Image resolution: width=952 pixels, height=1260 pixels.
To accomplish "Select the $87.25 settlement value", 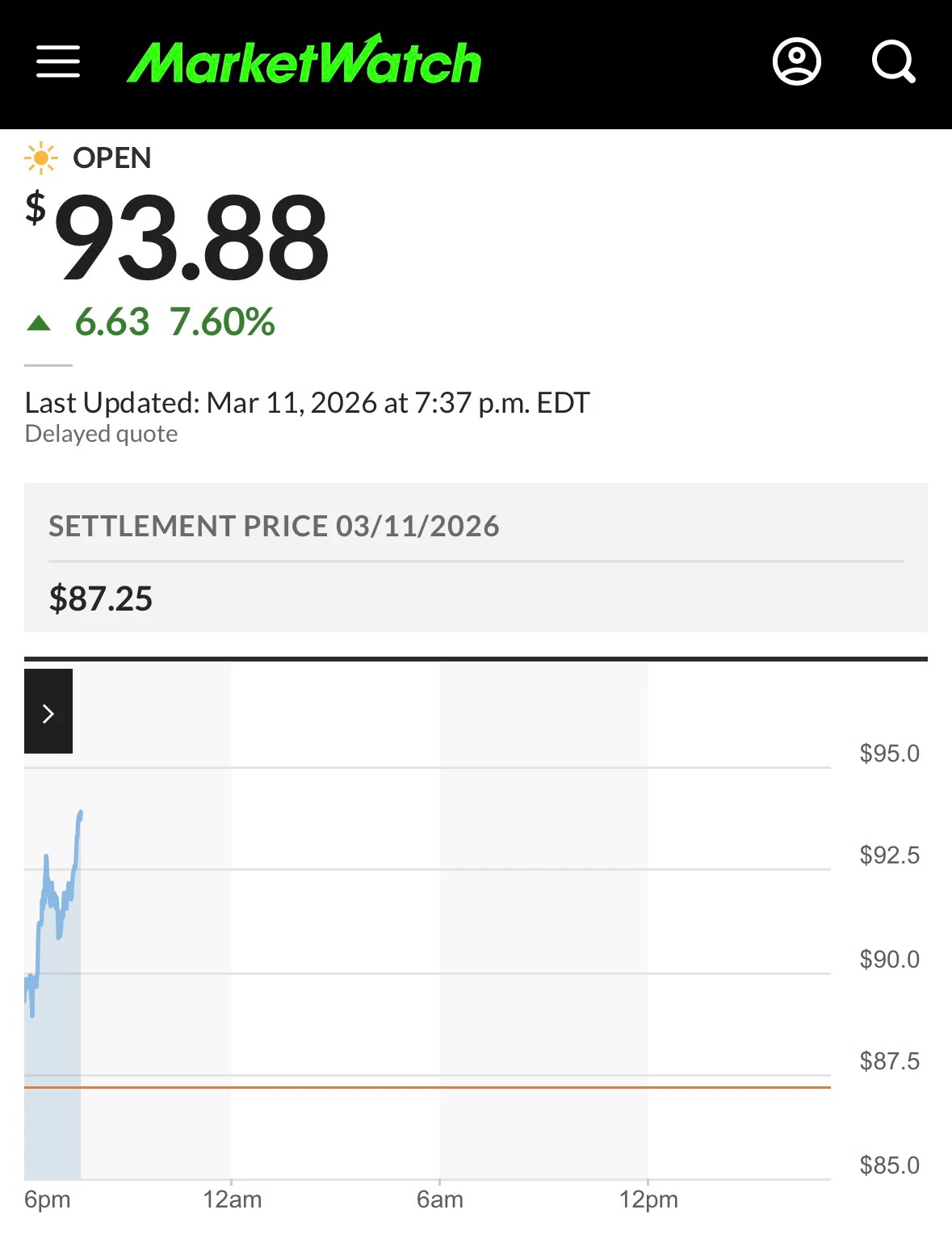I will (x=101, y=599).
